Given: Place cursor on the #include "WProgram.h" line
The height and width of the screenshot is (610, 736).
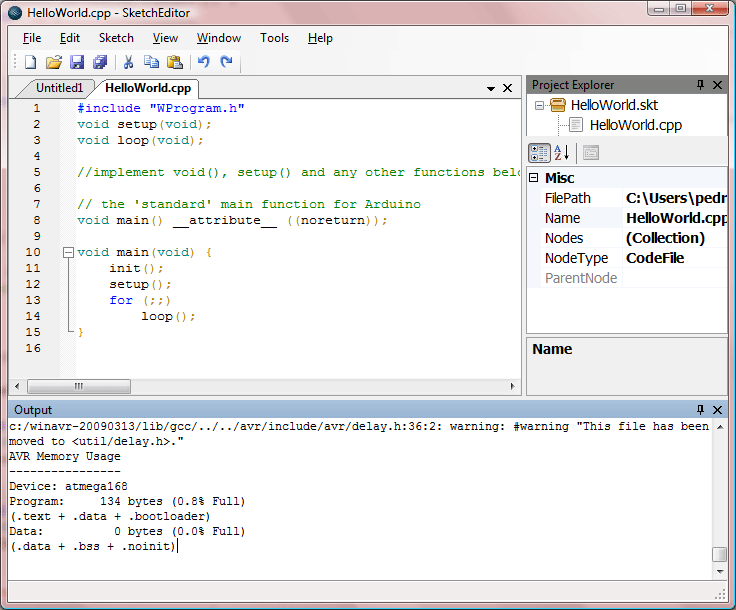Looking at the screenshot, I should (x=161, y=108).
